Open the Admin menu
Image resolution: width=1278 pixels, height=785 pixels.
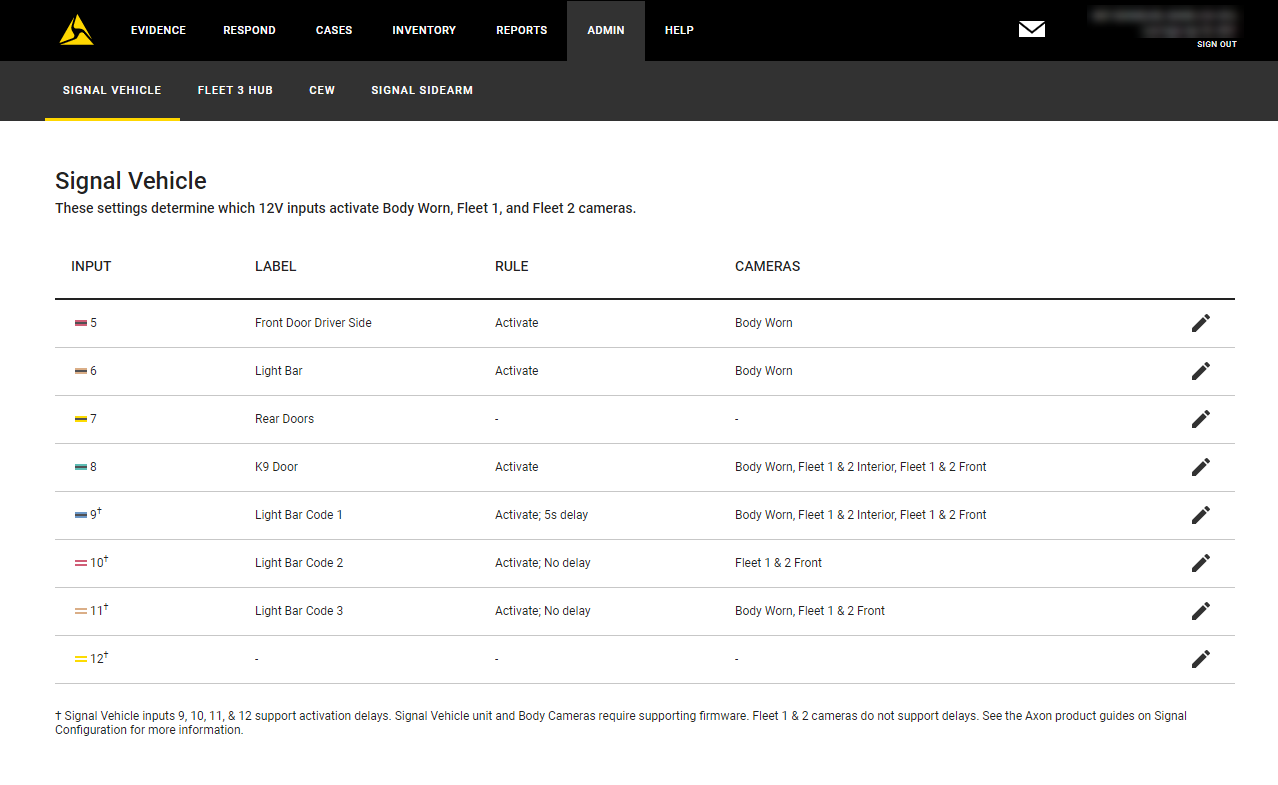coord(606,30)
